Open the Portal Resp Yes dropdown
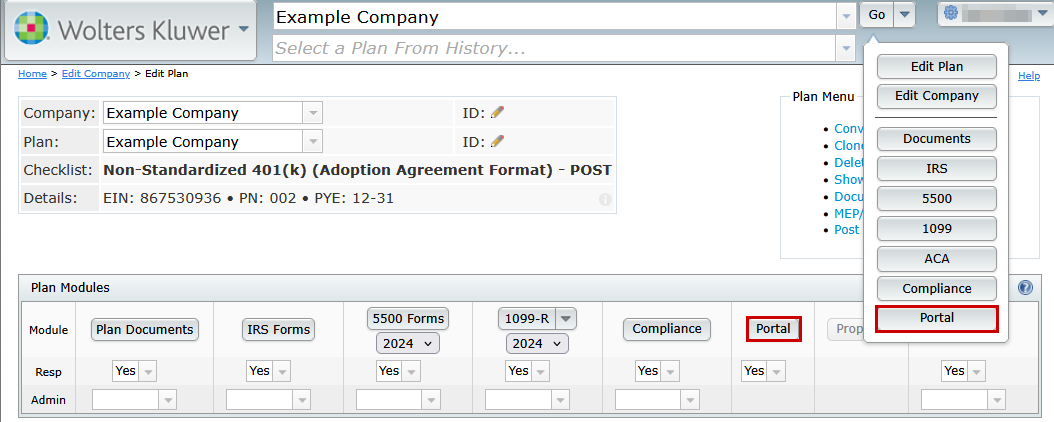The width and height of the screenshot is (1054, 422). pyautogui.click(x=775, y=371)
